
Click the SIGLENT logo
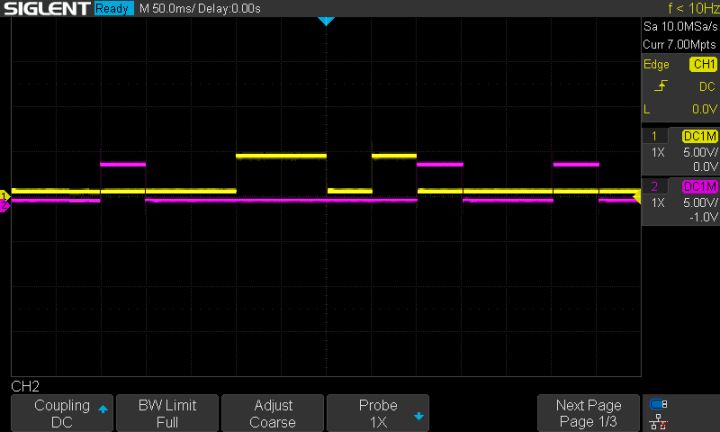point(47,8)
